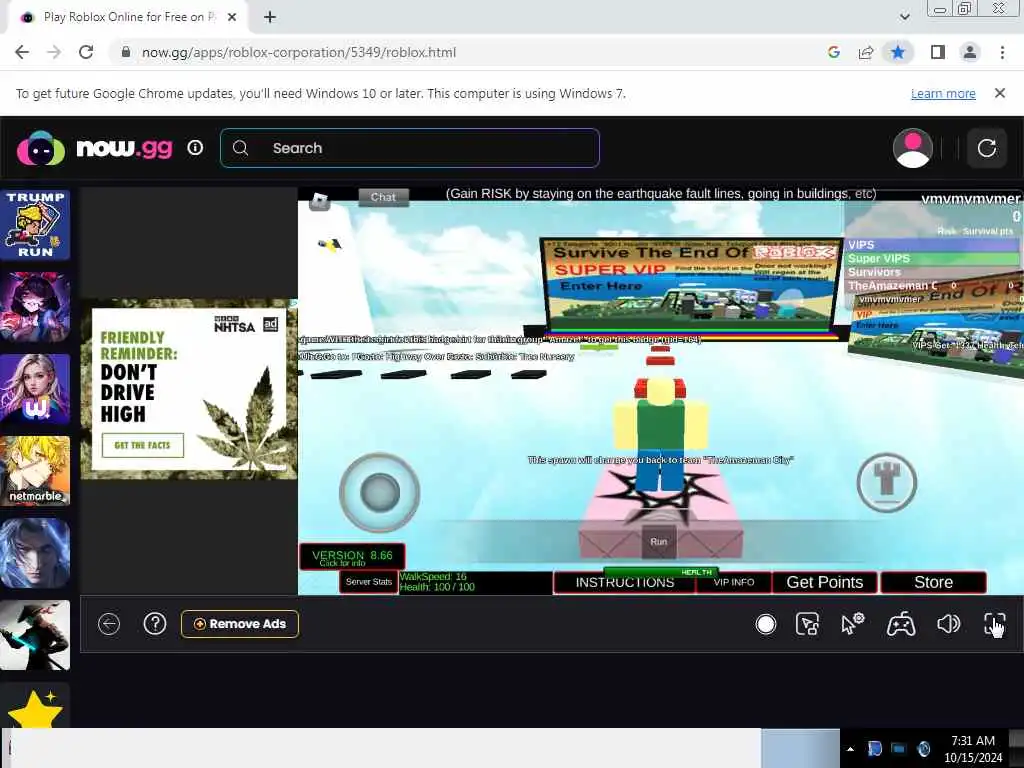Open the Roblox menu icon
Viewport: 1024px width, 768px height.
click(319, 201)
